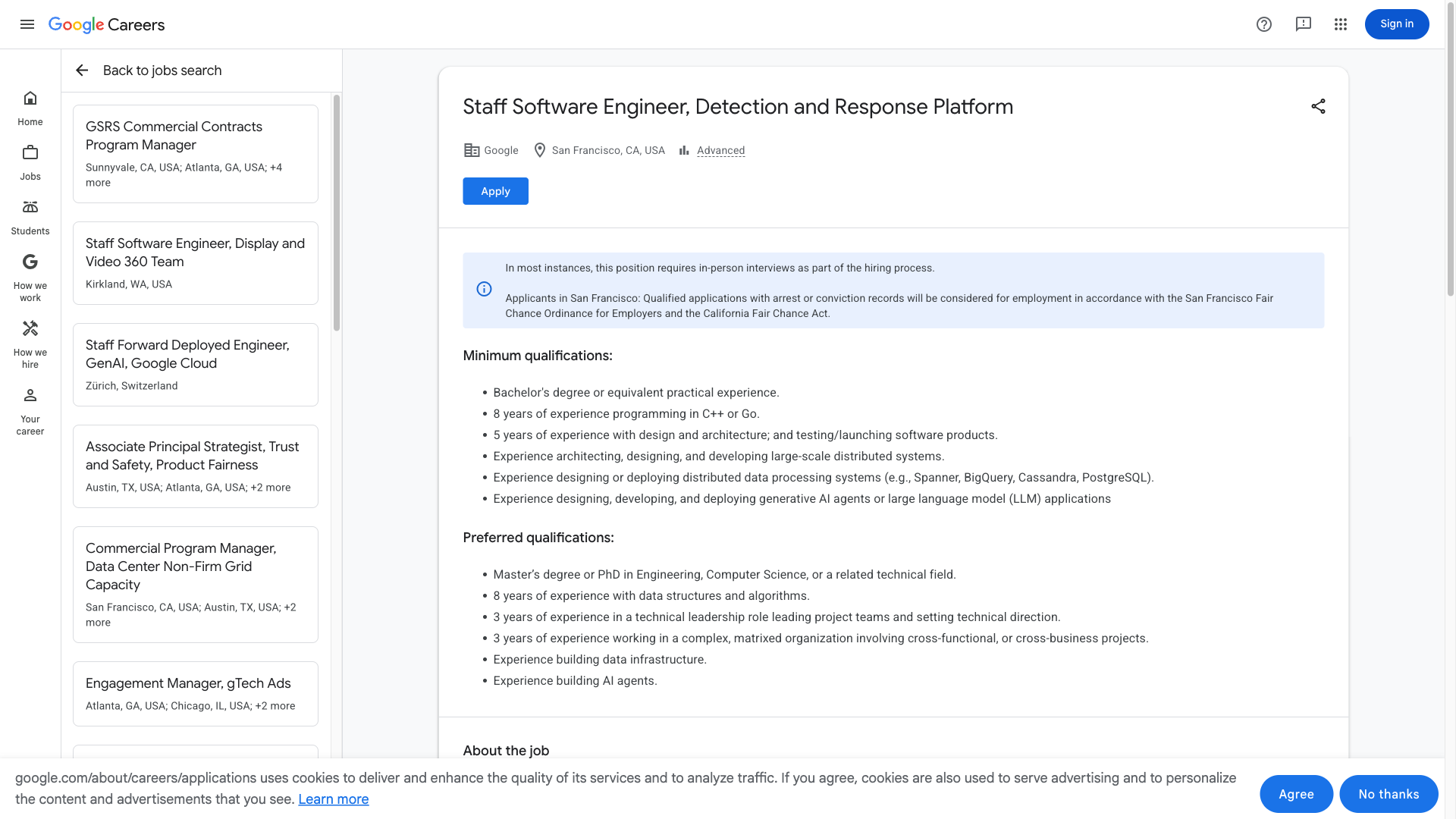
Task: Apply to the Staff Software Engineer job
Action: (495, 191)
